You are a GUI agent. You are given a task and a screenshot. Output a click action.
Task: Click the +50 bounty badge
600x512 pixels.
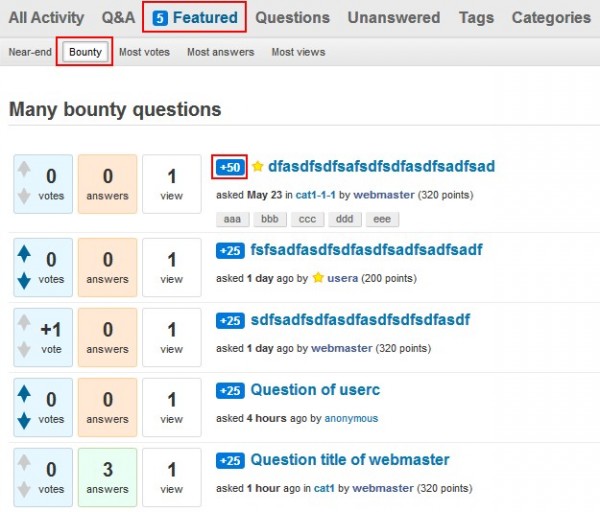[x=230, y=166]
